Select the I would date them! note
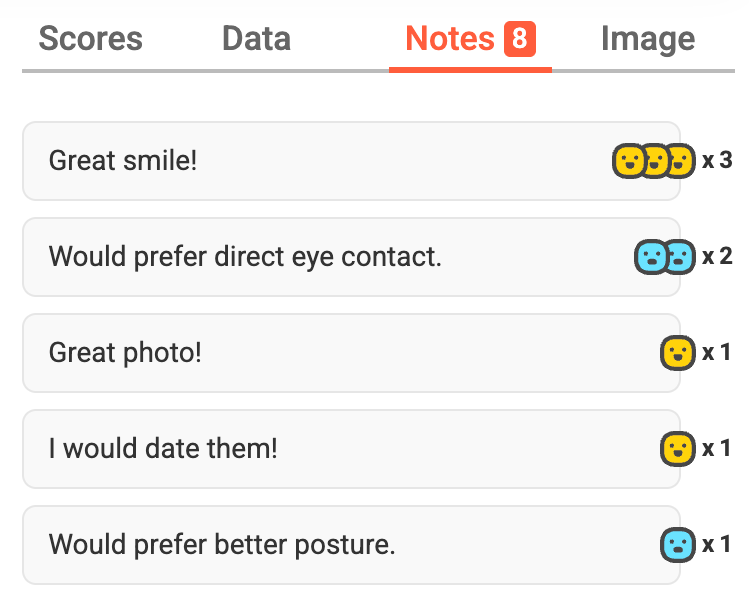749x609 pixels. tap(352, 449)
